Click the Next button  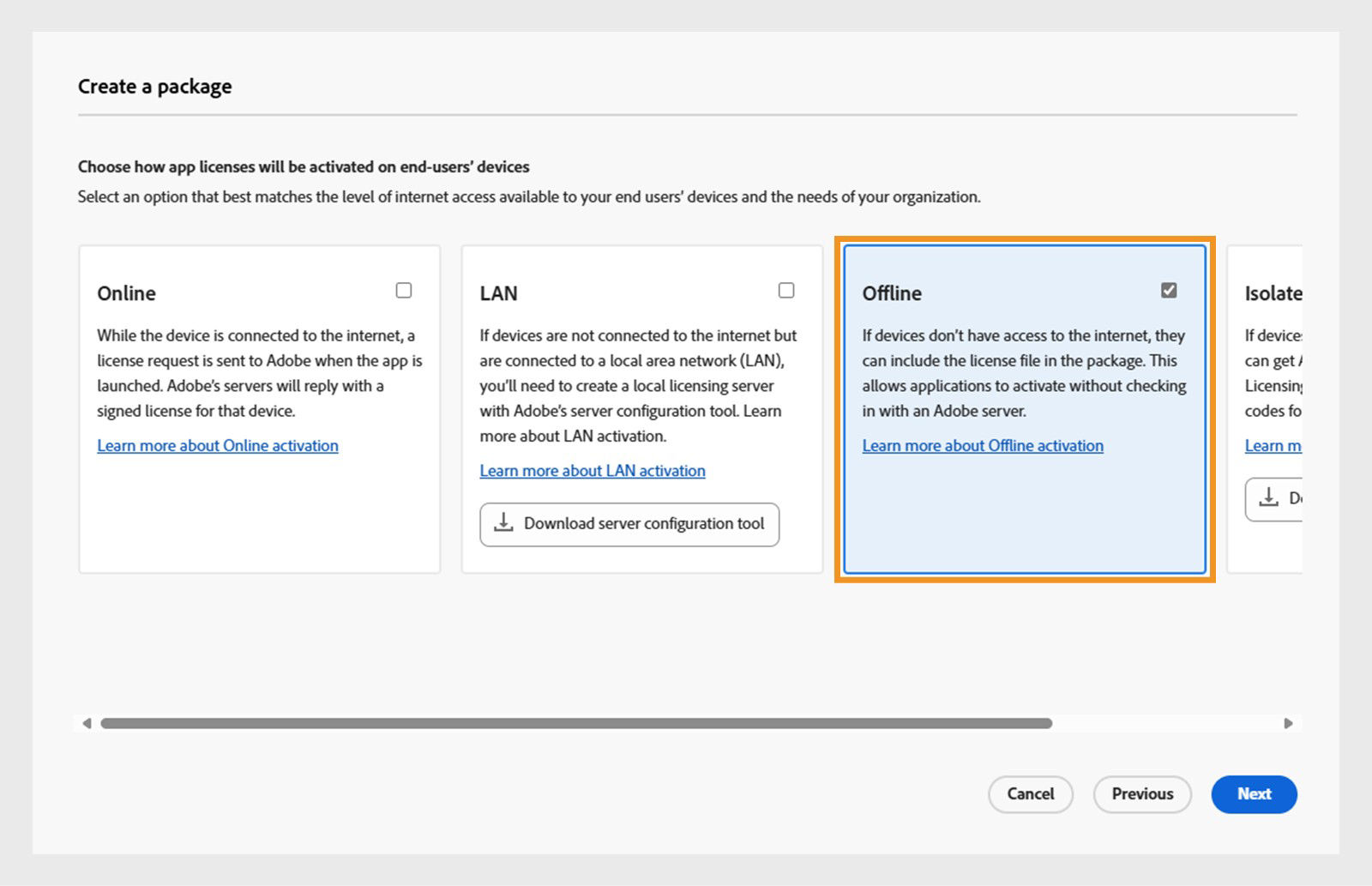[x=1254, y=794]
